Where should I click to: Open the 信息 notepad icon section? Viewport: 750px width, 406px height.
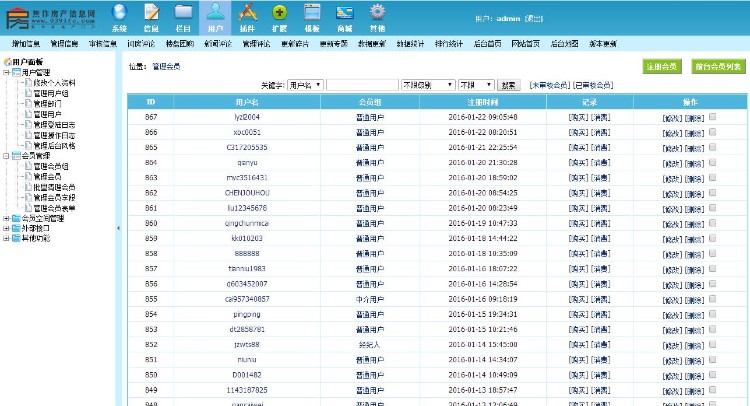151,18
